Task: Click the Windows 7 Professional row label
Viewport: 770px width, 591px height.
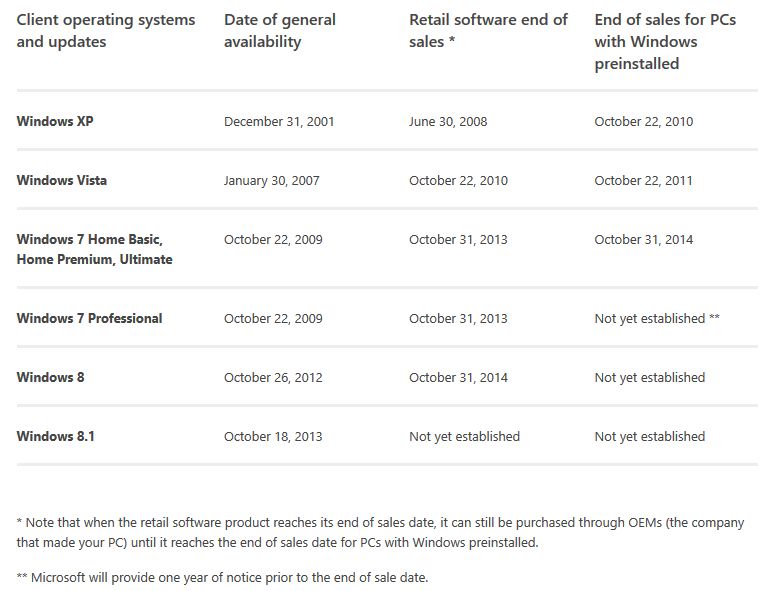Action: (89, 319)
